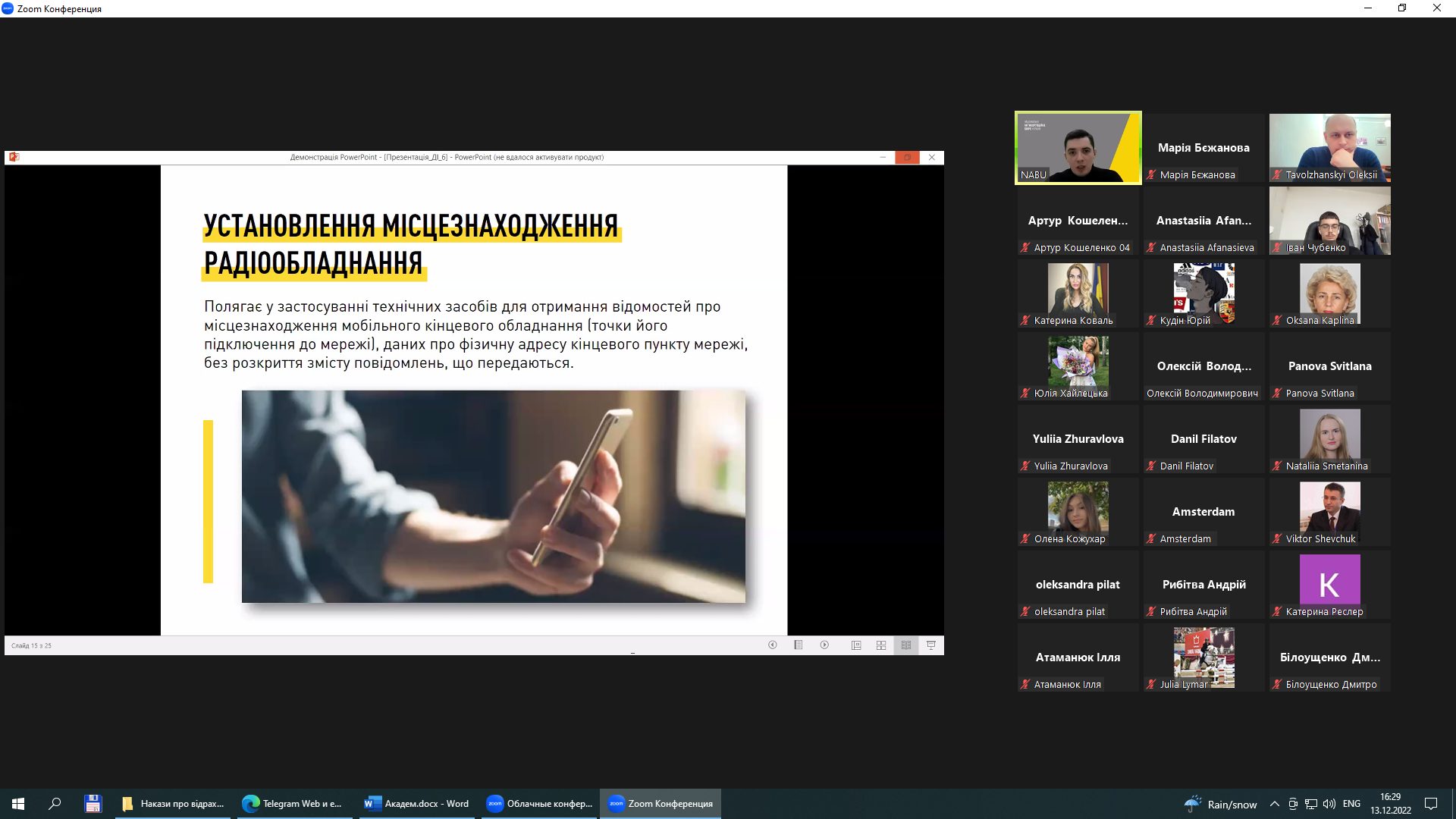Start Slide Show view icon
Viewport: 1456px width, 819px height.
[931, 645]
